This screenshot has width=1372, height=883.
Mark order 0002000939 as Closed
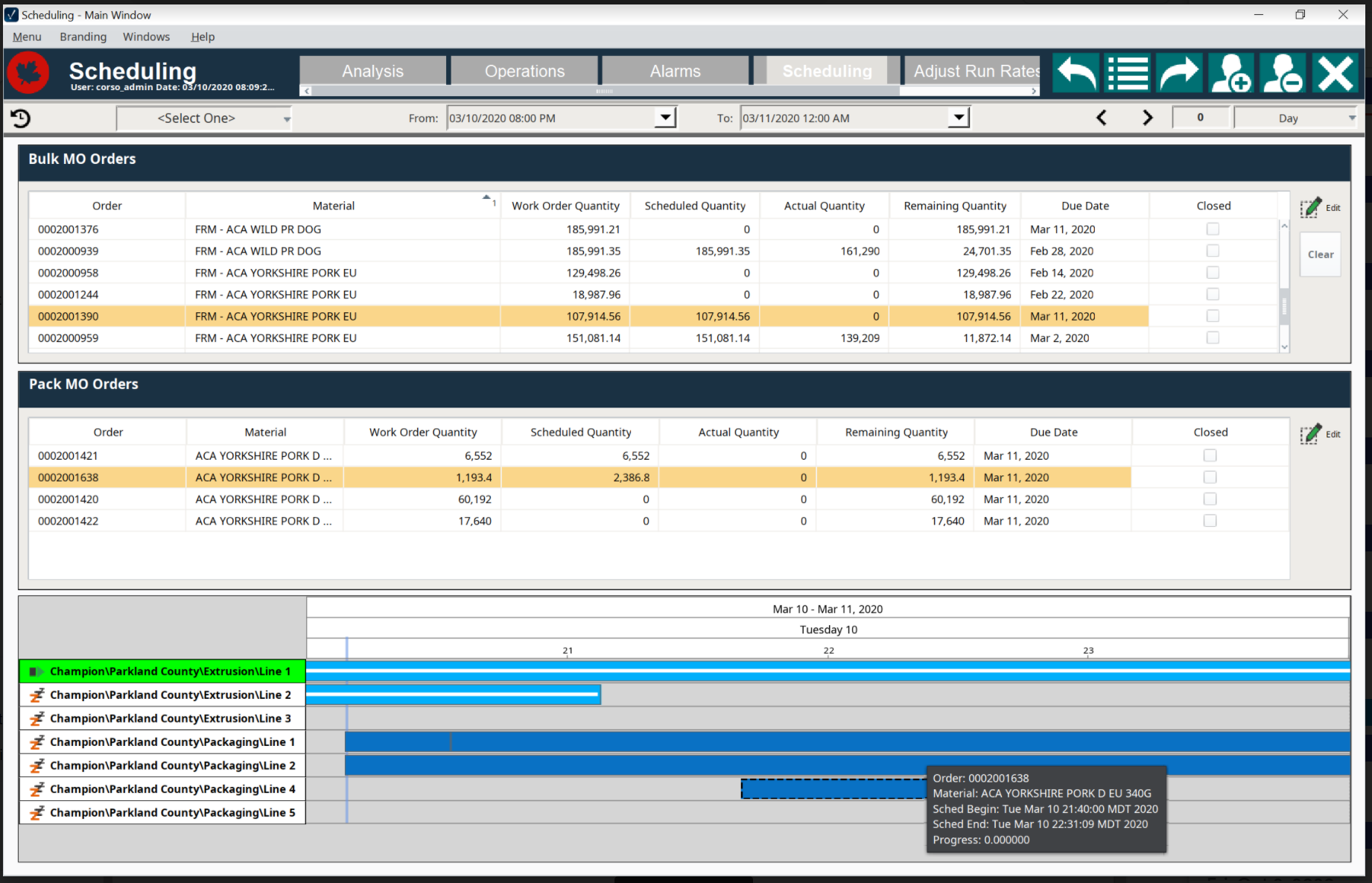[x=1212, y=250]
